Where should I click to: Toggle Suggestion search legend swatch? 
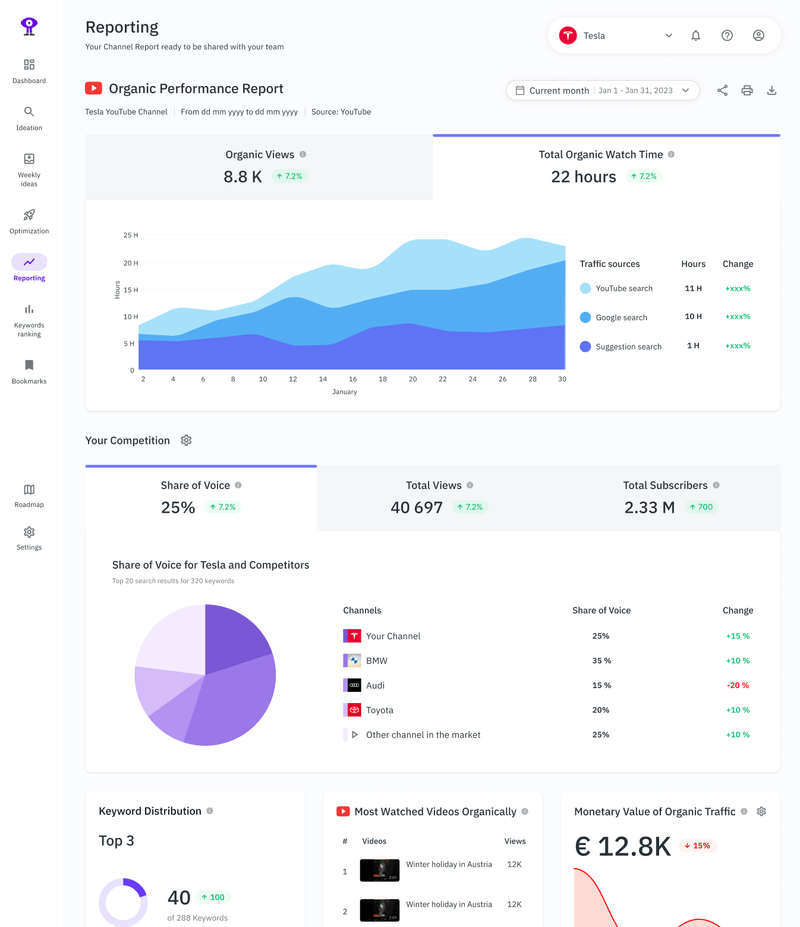click(x=585, y=346)
